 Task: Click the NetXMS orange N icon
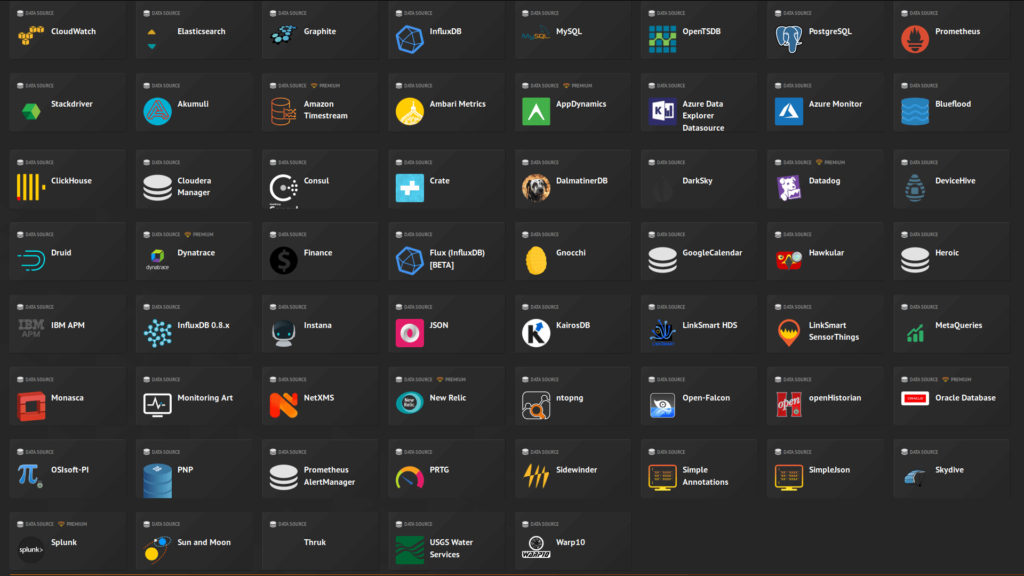point(283,406)
